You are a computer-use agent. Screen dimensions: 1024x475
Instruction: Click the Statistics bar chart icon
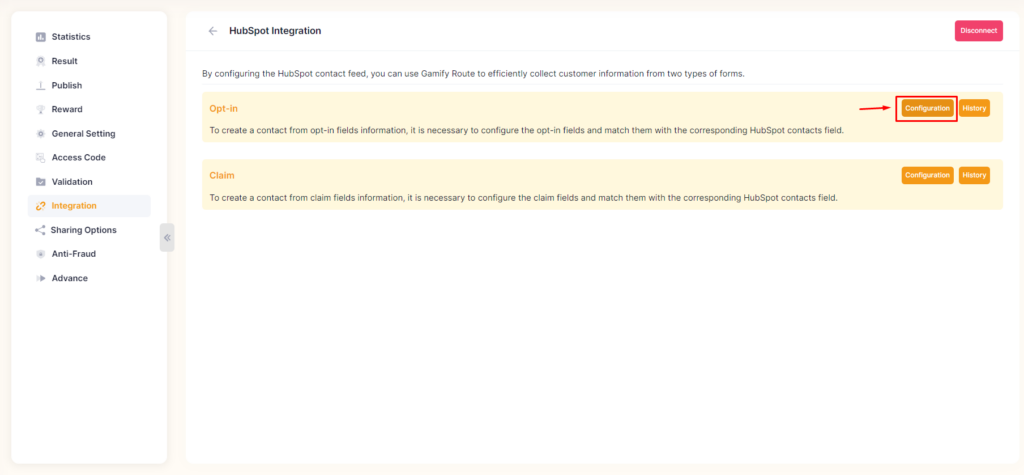point(40,37)
